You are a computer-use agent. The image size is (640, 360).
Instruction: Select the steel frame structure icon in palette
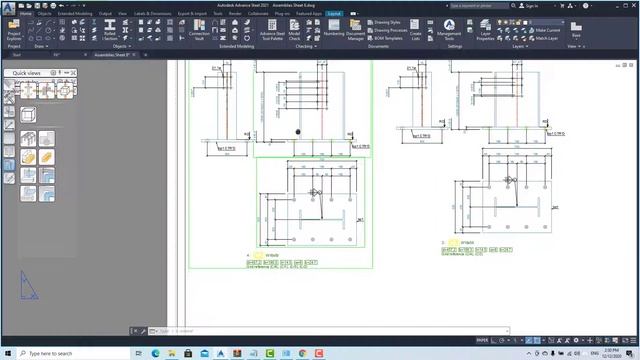(x=28, y=139)
